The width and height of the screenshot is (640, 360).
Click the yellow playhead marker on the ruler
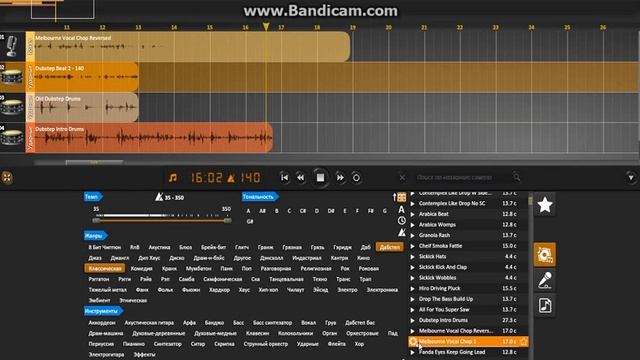coord(266,27)
